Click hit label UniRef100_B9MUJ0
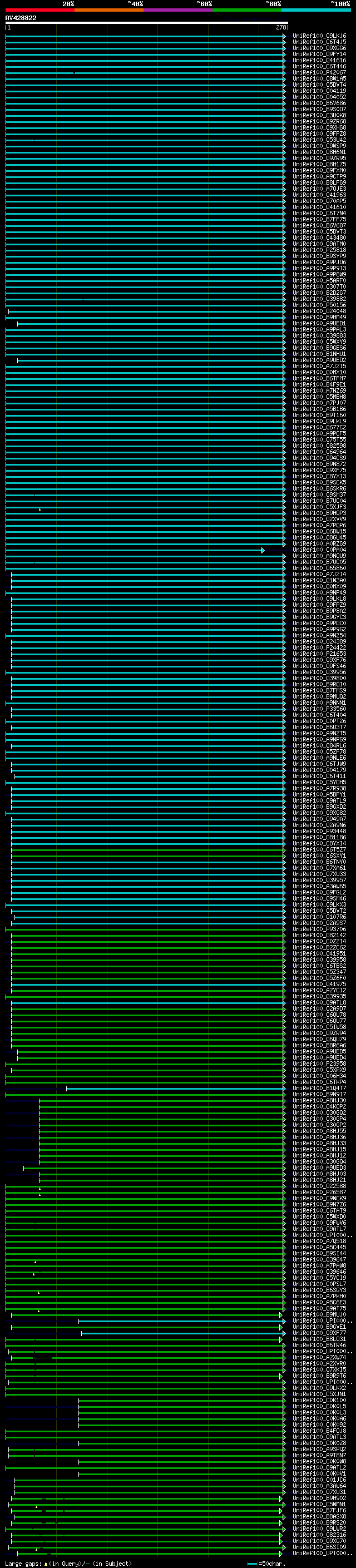The height and width of the screenshot is (1568, 356). point(319,1314)
